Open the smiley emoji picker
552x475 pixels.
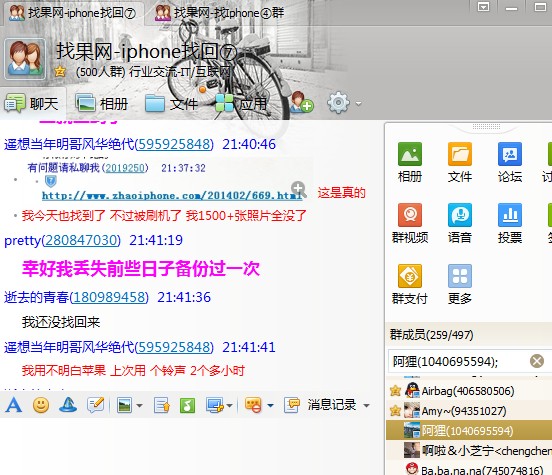coord(41,405)
